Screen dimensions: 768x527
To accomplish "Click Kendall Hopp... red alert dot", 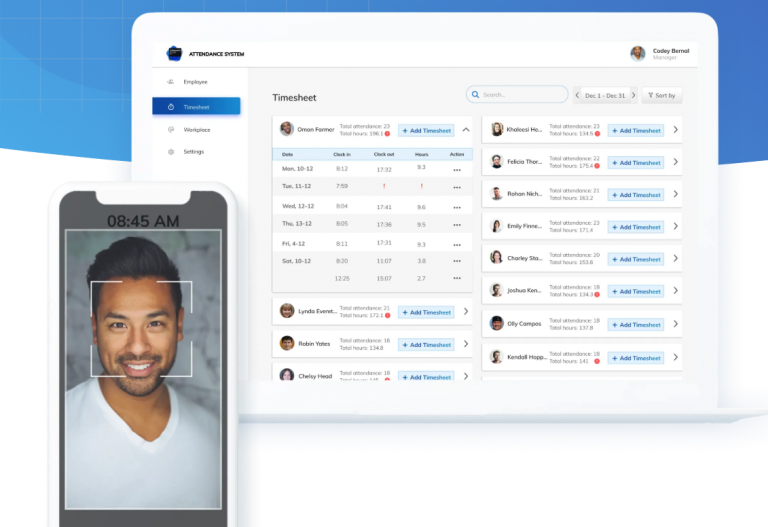I will (597, 361).
